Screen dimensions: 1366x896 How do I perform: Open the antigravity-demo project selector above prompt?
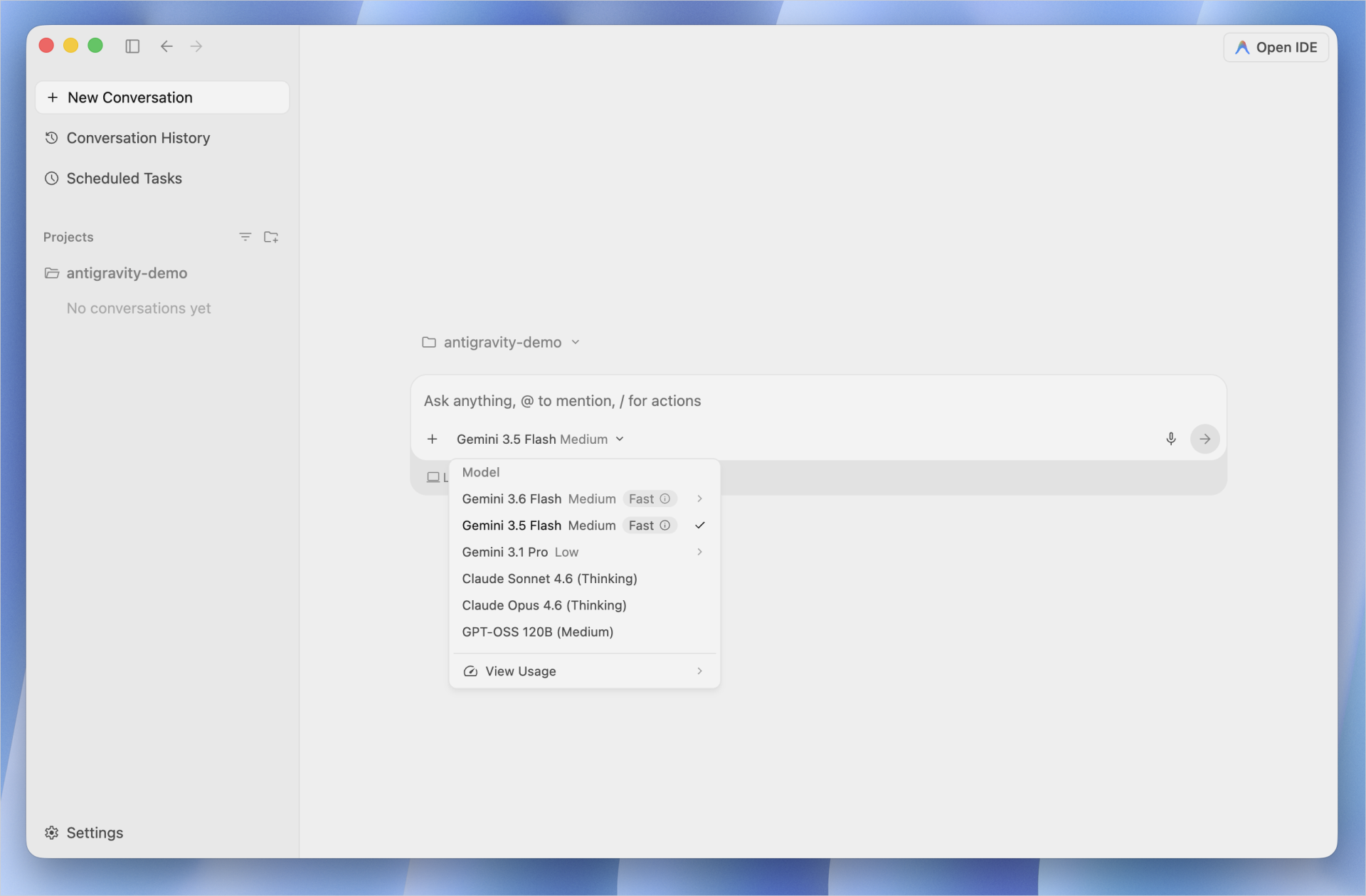502,342
